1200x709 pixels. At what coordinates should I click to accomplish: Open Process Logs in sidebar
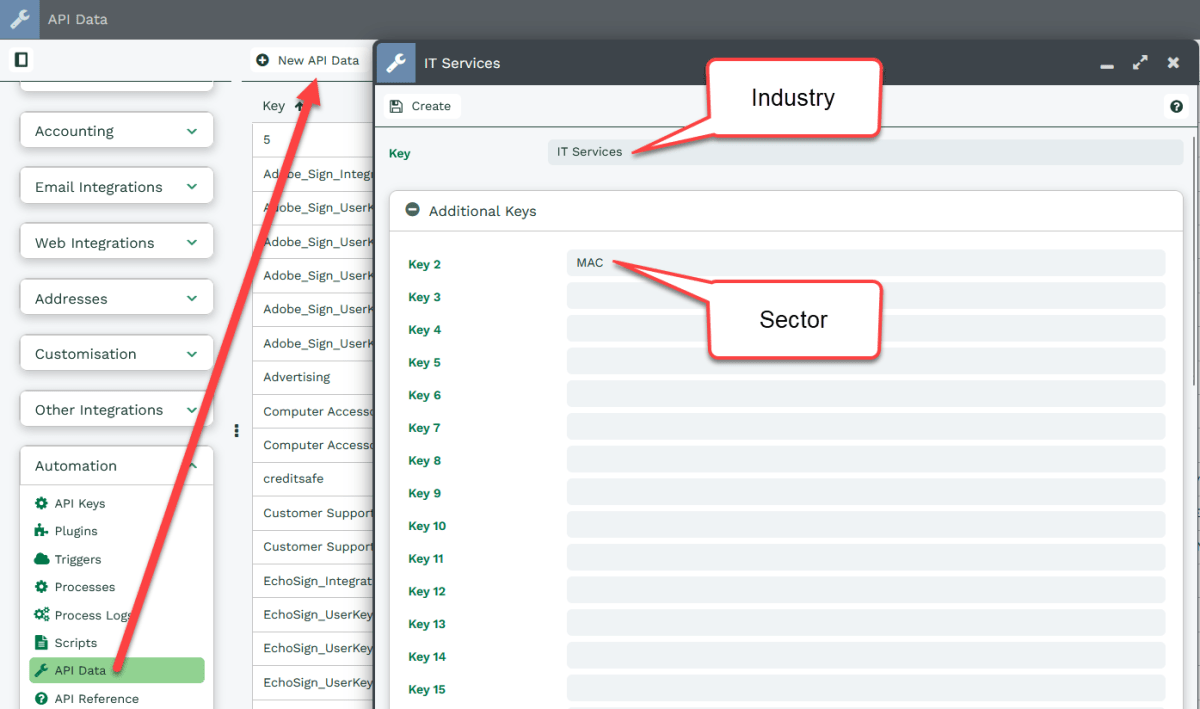[x=90, y=615]
